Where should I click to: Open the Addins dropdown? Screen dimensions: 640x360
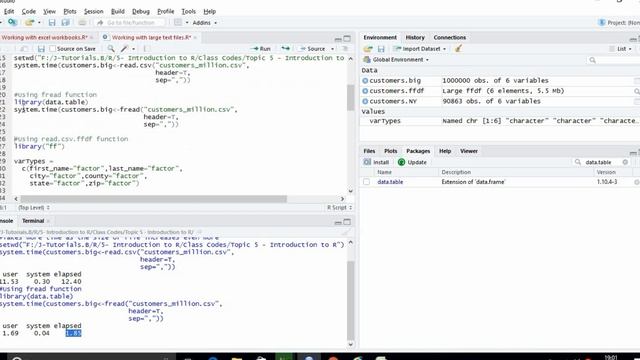click(x=204, y=23)
